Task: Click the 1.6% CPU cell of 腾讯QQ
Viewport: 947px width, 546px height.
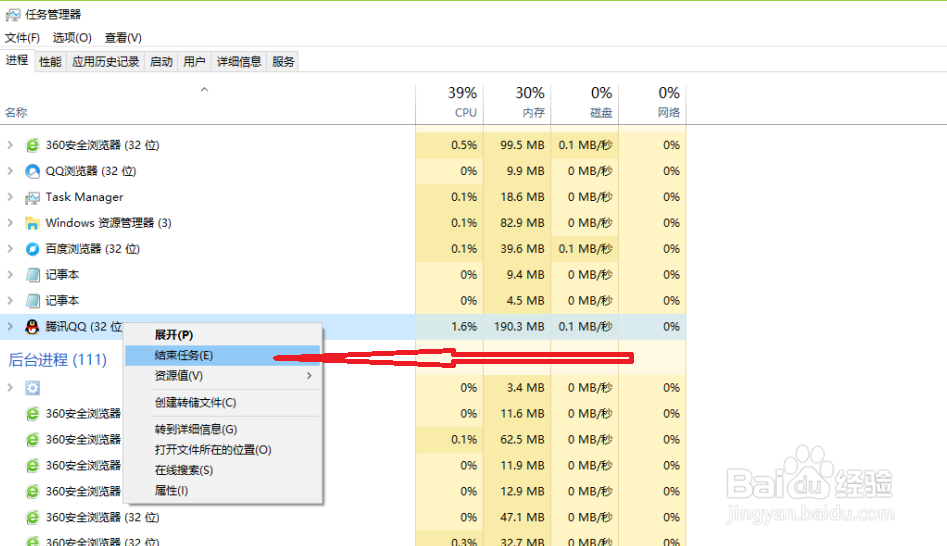Action: pyautogui.click(x=450, y=327)
